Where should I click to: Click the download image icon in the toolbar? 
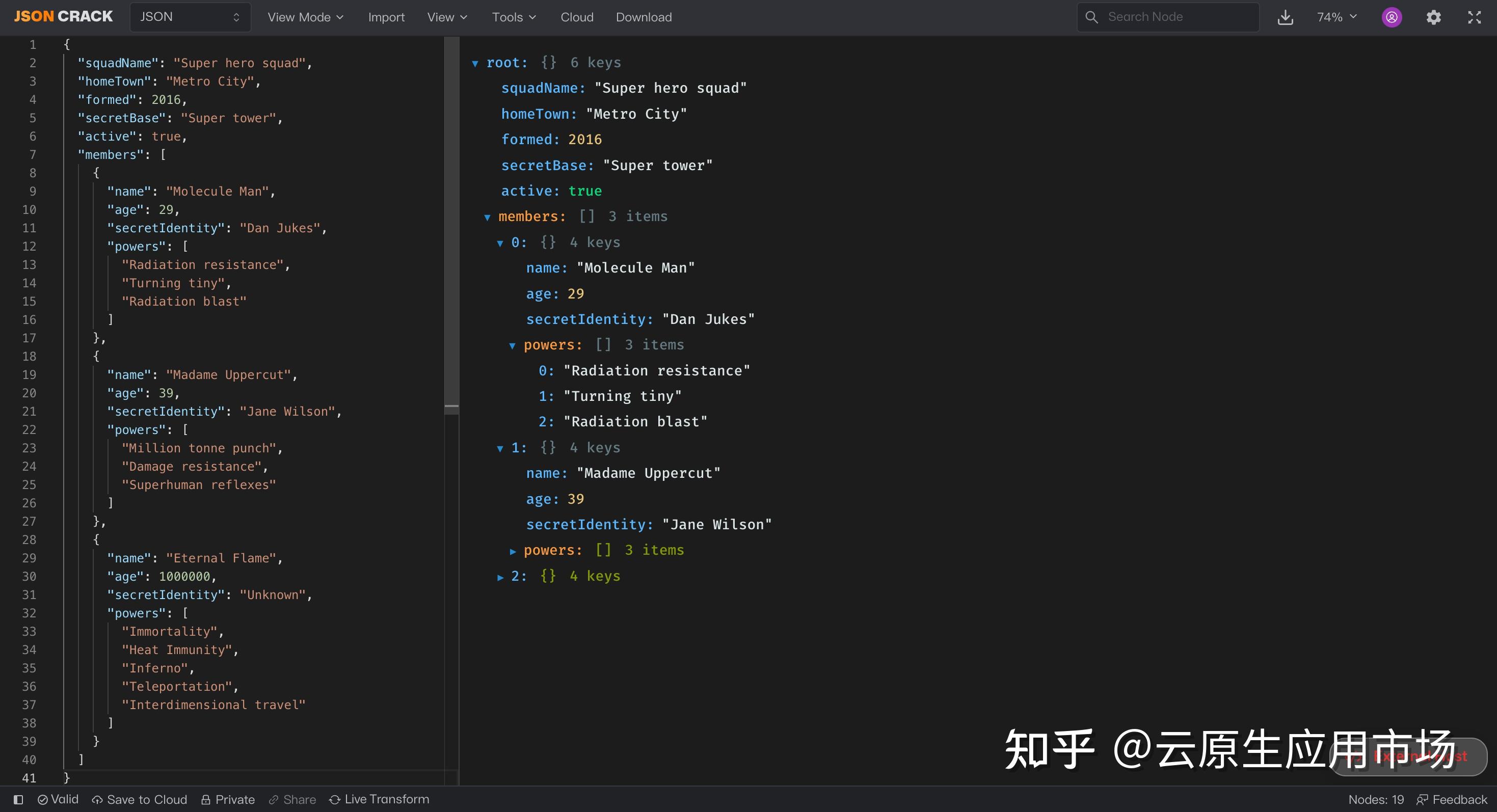1286,17
